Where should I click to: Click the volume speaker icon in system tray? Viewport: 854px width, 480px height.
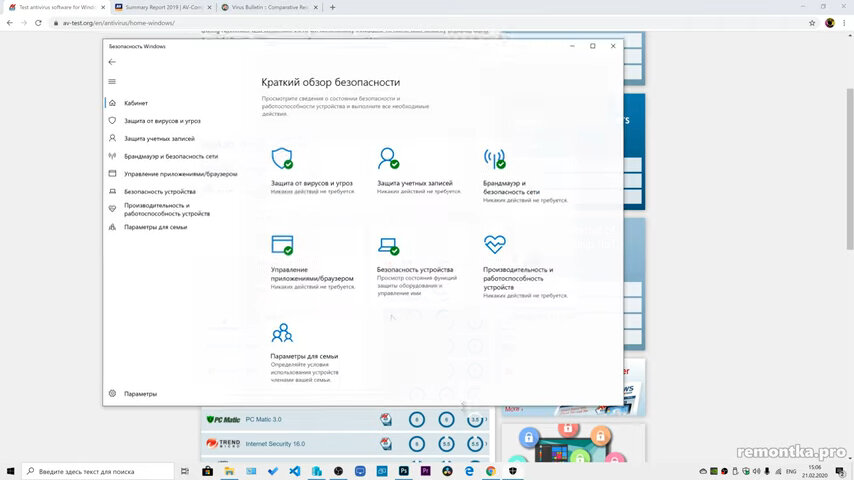757,471
